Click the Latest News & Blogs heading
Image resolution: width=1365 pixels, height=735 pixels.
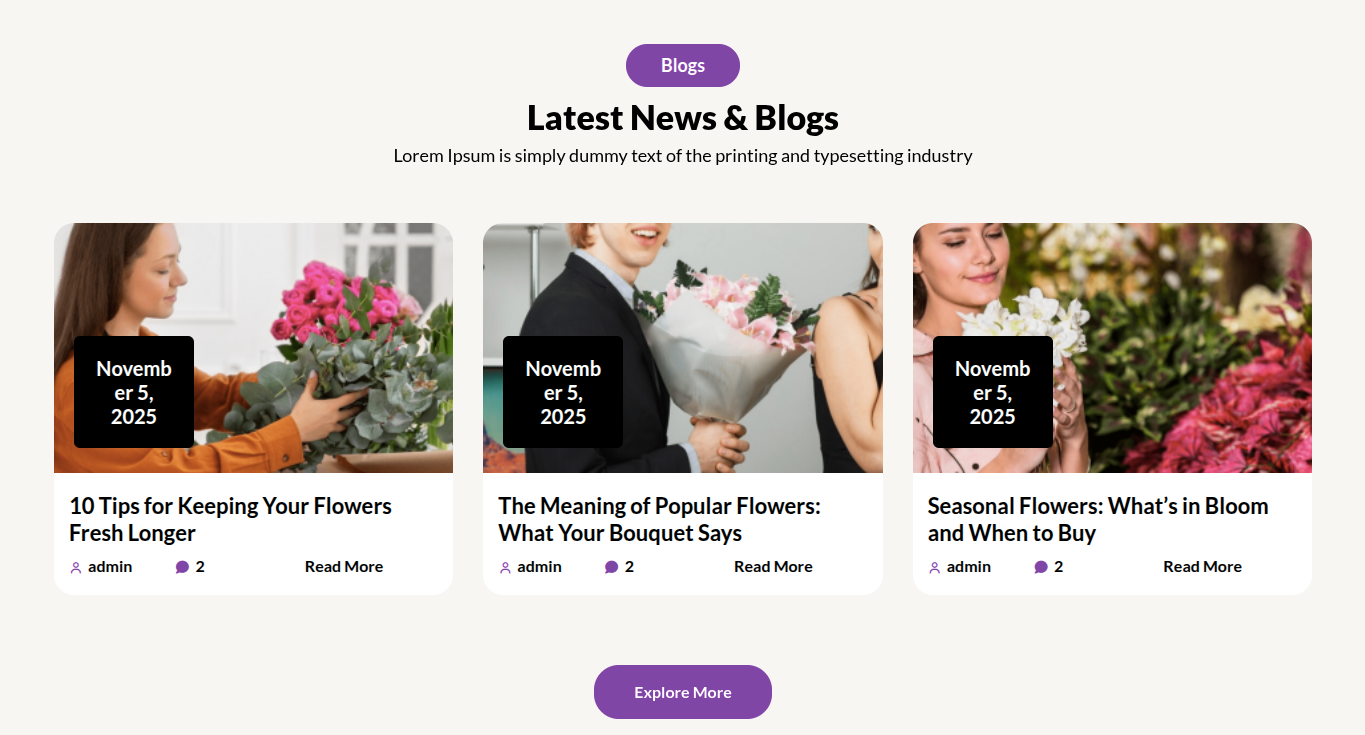click(683, 118)
